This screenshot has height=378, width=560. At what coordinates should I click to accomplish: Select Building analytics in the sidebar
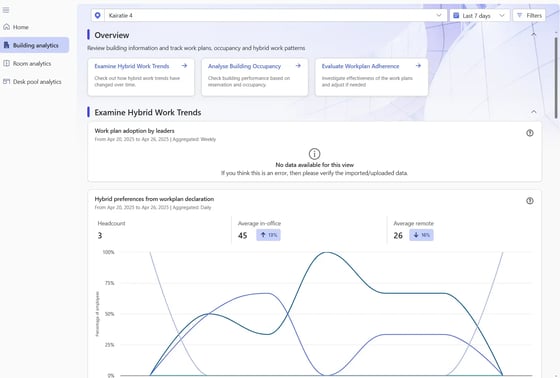tap(34, 45)
